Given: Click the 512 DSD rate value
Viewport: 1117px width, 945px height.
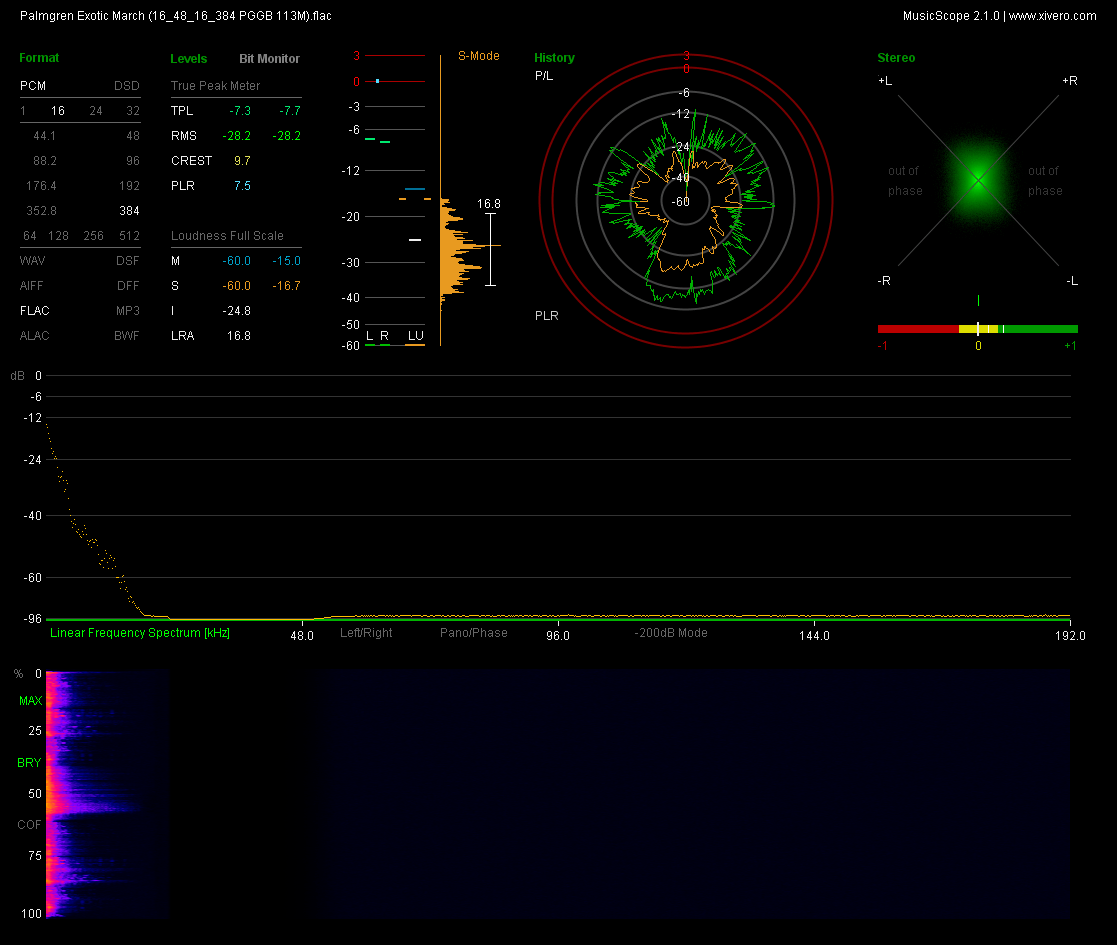Looking at the screenshot, I should click(130, 236).
